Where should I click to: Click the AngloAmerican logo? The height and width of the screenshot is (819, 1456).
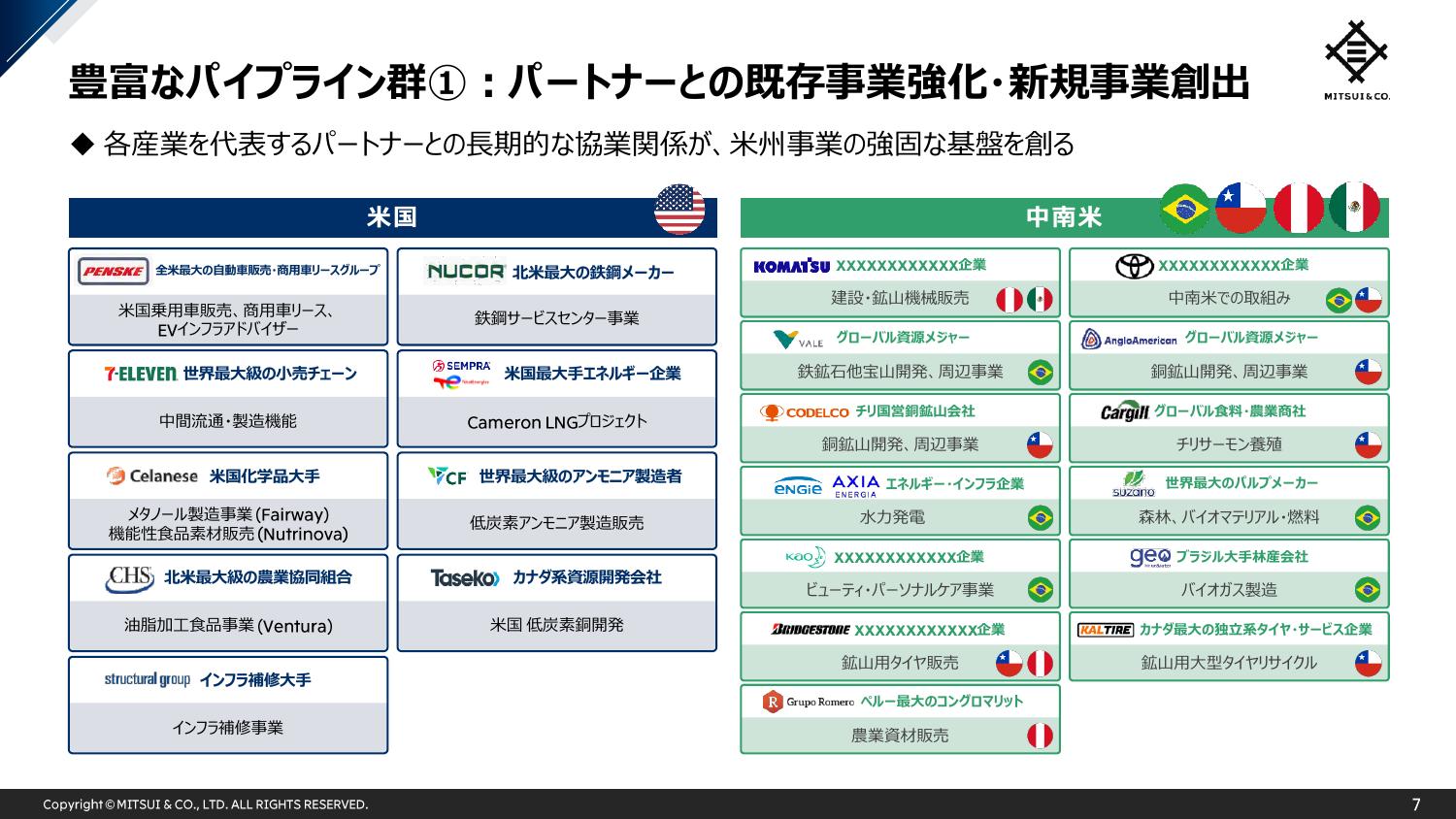click(x=1129, y=339)
